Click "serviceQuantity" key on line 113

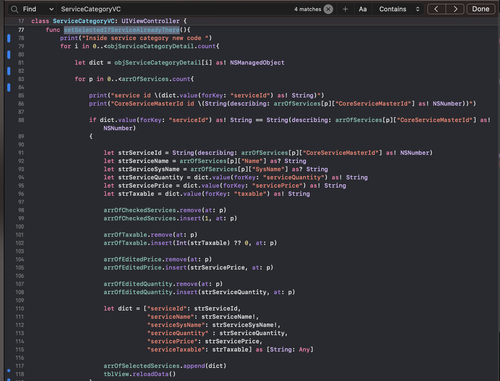[x=178, y=333]
